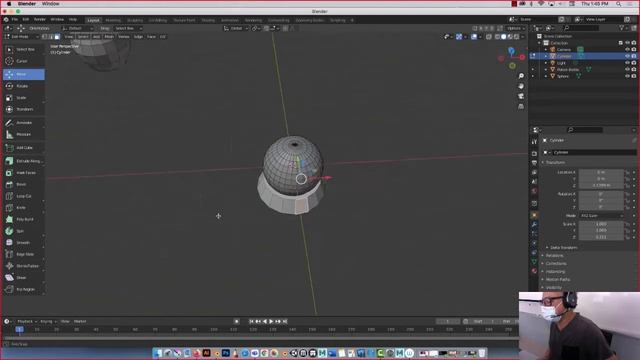Select the Knife tool
The width and height of the screenshot is (640, 360).
pos(24,208)
